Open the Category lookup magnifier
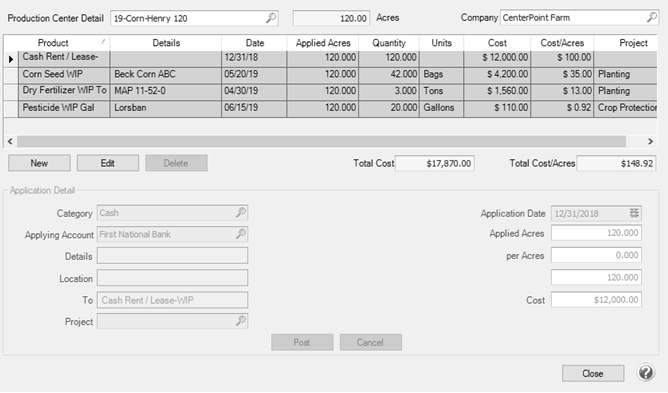Image resolution: width=668 pixels, height=393 pixels. (x=241, y=212)
